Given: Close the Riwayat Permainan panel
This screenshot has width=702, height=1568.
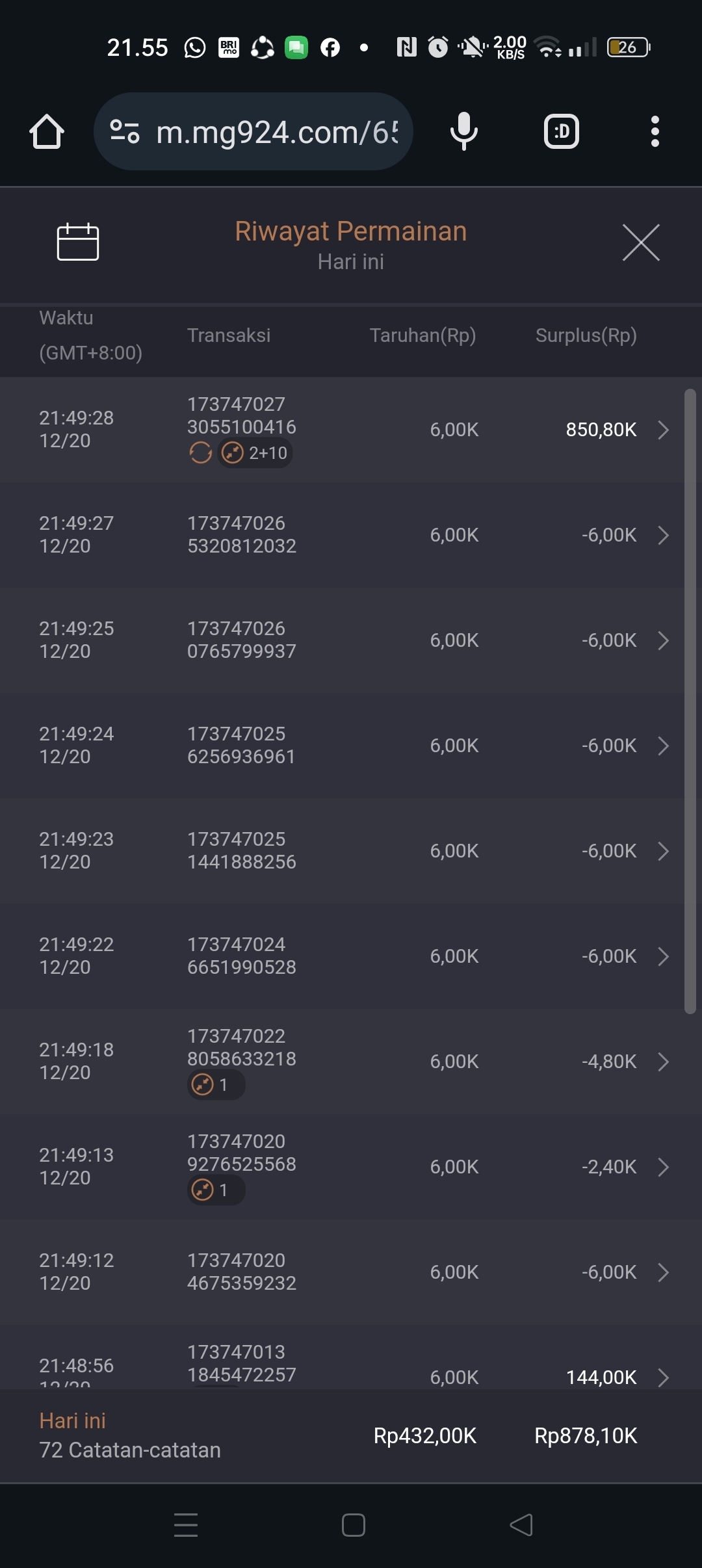Looking at the screenshot, I should [x=641, y=242].
